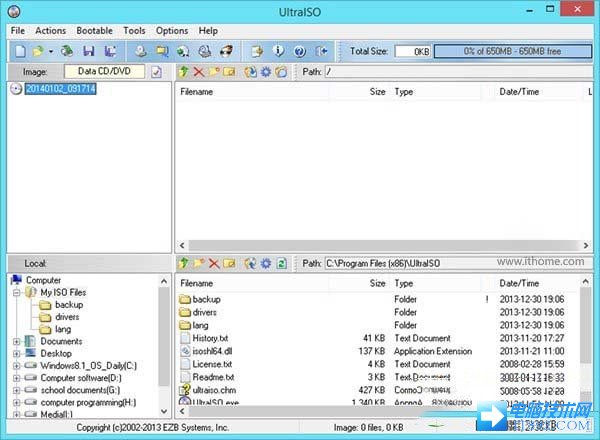600x440 pixels.
Task: Click the Data CD/DVD image type button
Action: pyautogui.click(x=104, y=72)
